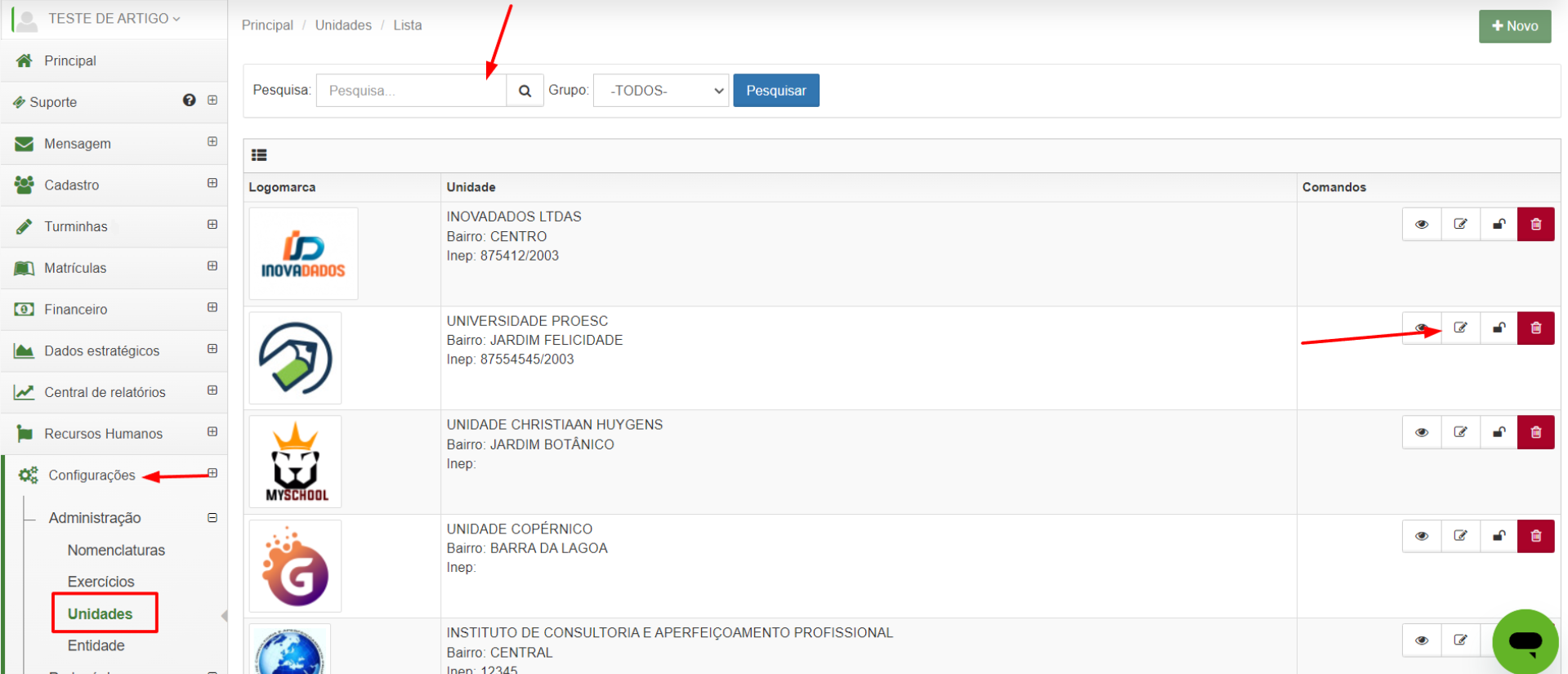
Task: Click the Dados estratégicos chart icon
Action: click(25, 351)
